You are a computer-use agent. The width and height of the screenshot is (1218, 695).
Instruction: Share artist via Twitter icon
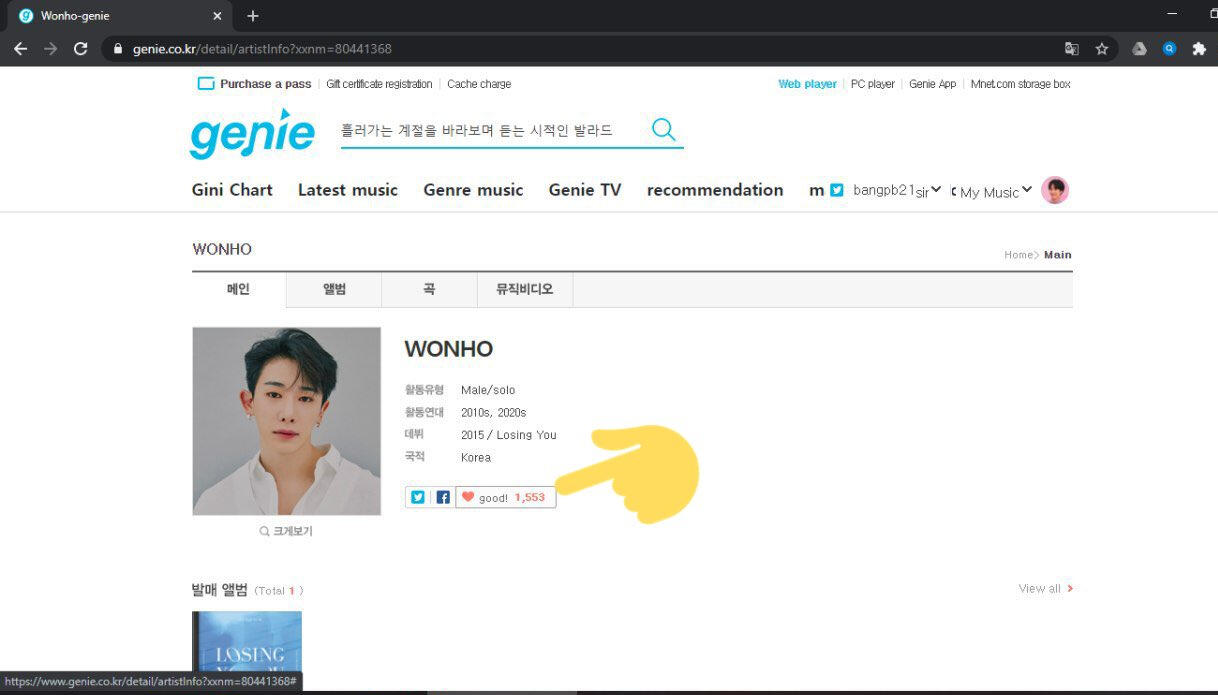point(418,497)
